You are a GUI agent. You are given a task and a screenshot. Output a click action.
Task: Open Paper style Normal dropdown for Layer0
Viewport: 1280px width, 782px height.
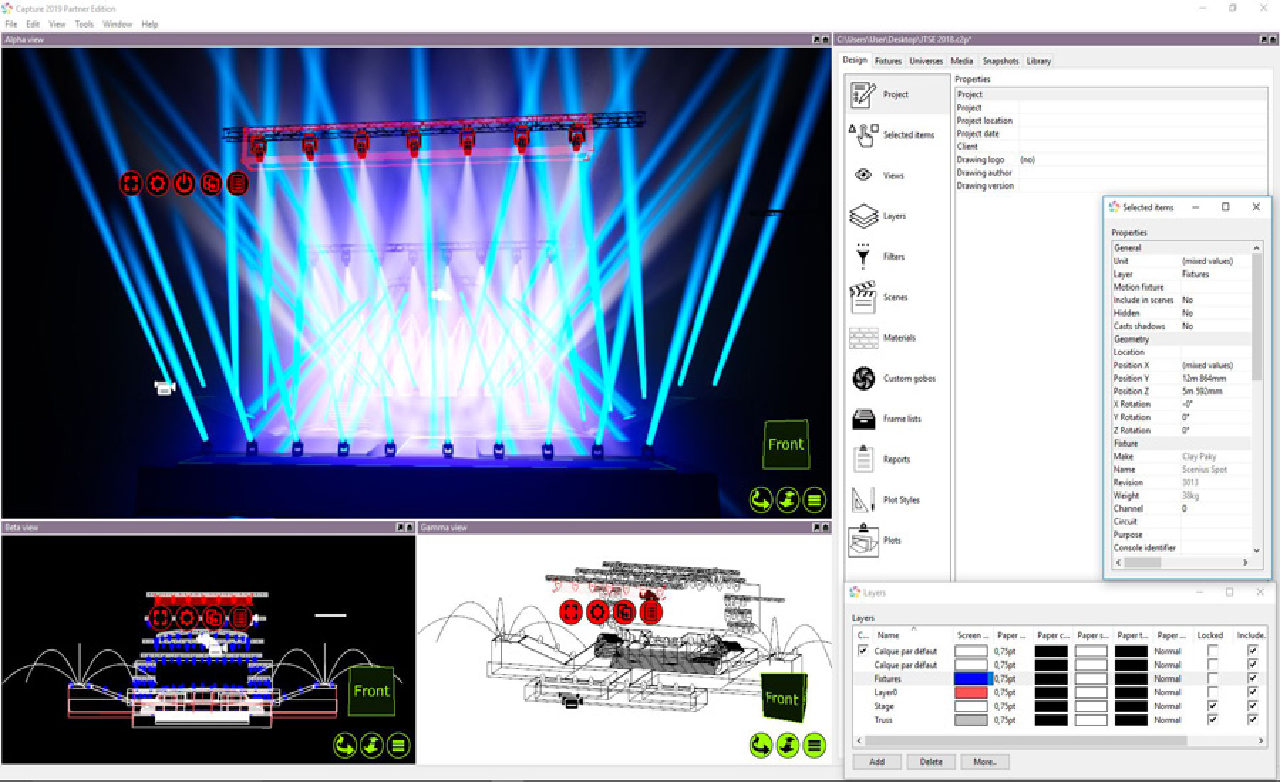tap(1171, 692)
